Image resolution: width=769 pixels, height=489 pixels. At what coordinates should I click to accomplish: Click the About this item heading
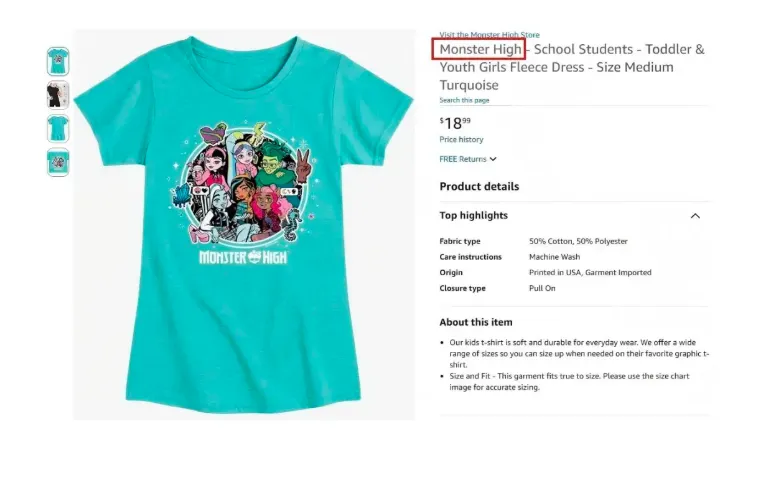click(x=476, y=322)
